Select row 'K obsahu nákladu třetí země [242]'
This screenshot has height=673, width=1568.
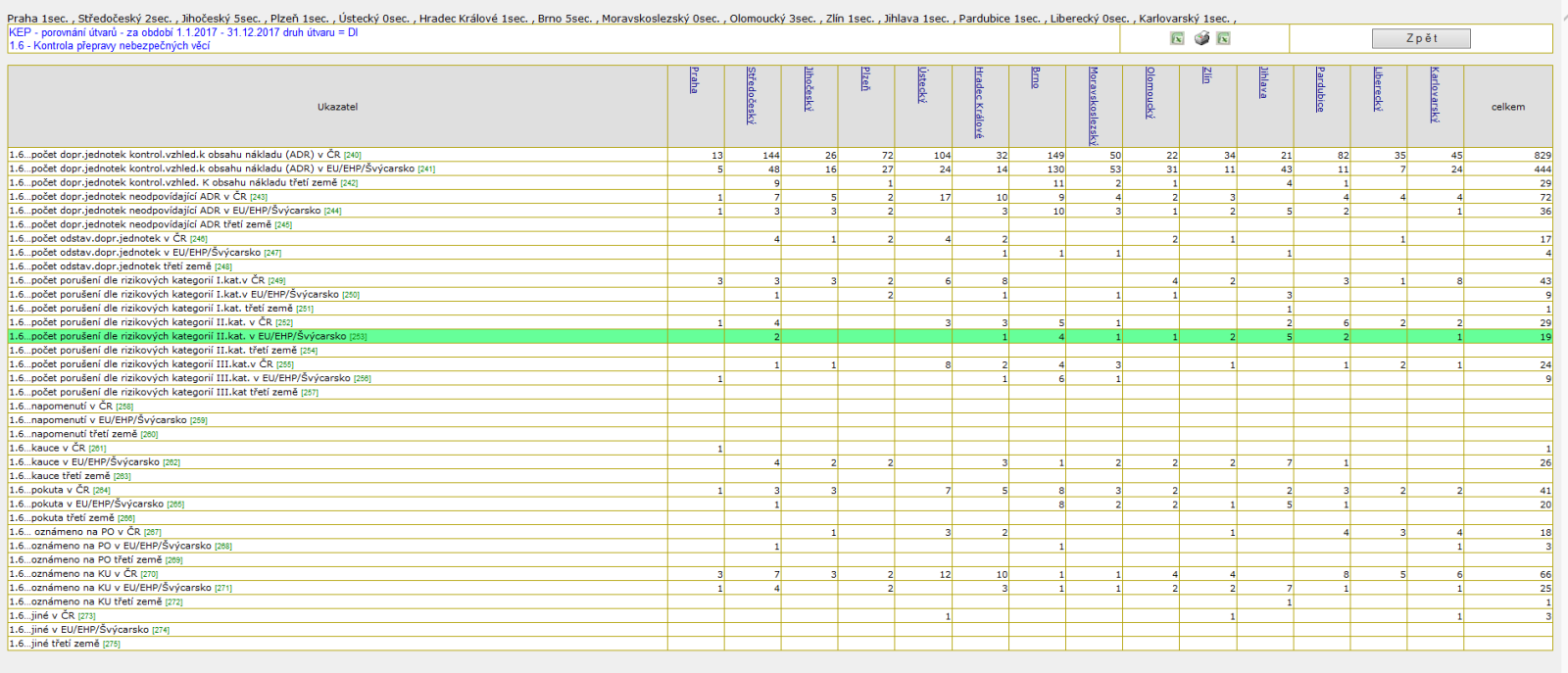pos(780,182)
